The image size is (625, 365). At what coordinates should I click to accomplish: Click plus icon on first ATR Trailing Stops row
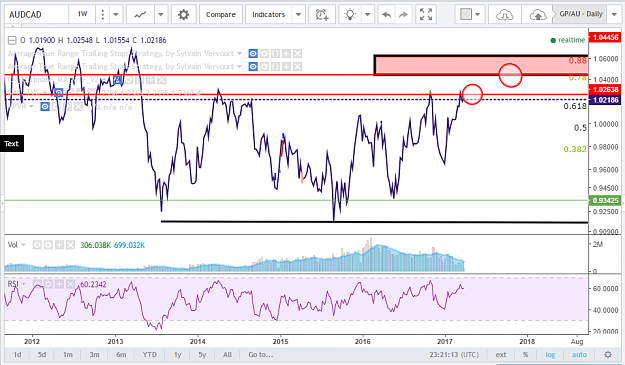tap(287, 53)
